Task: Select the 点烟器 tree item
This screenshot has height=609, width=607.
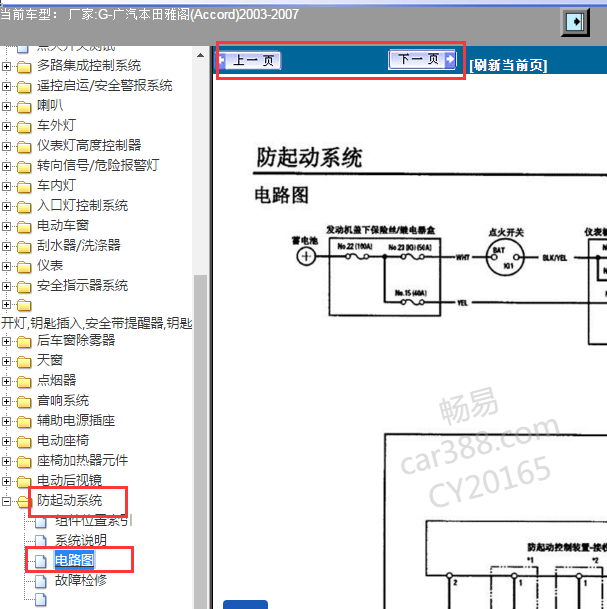Action: coord(57,380)
